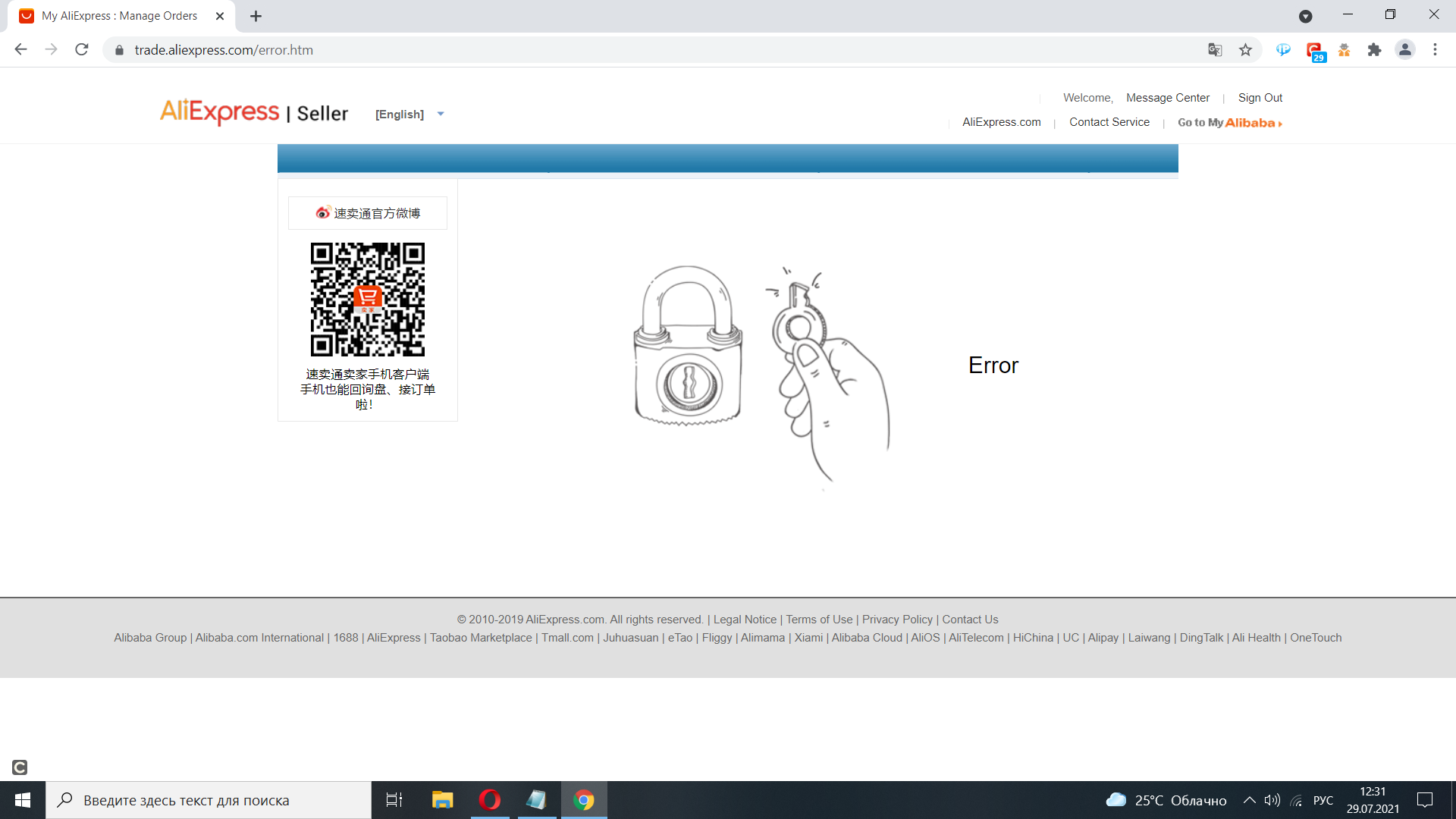
Task: Switch to My AliExpress Manage Orders tab
Action: [x=121, y=16]
